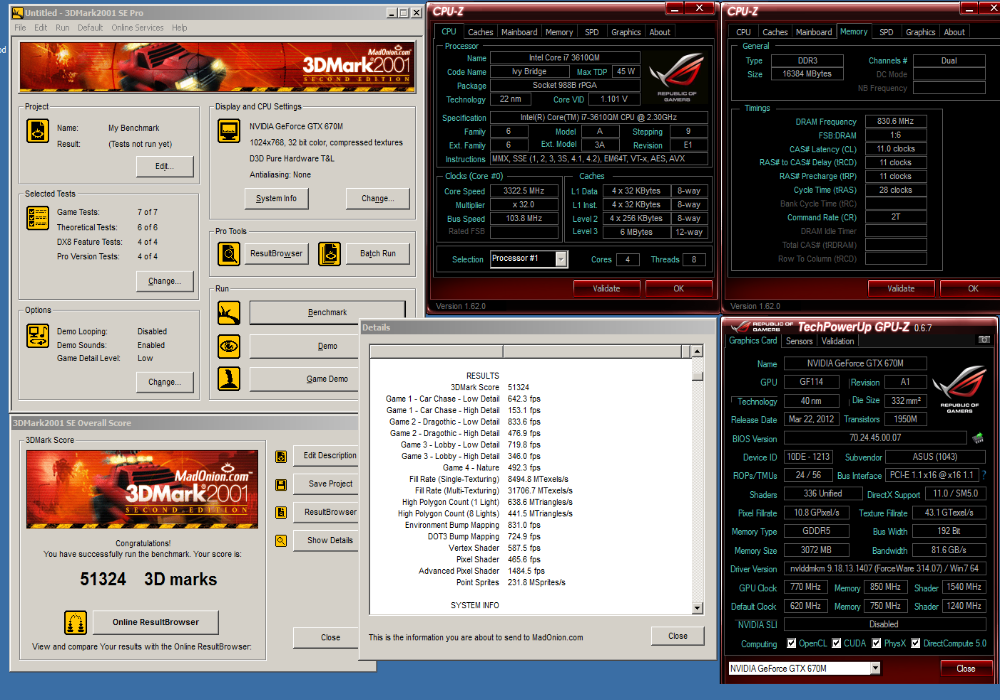This screenshot has width=1000, height=700.
Task: Click the Batch Run button
Action: (x=378, y=254)
